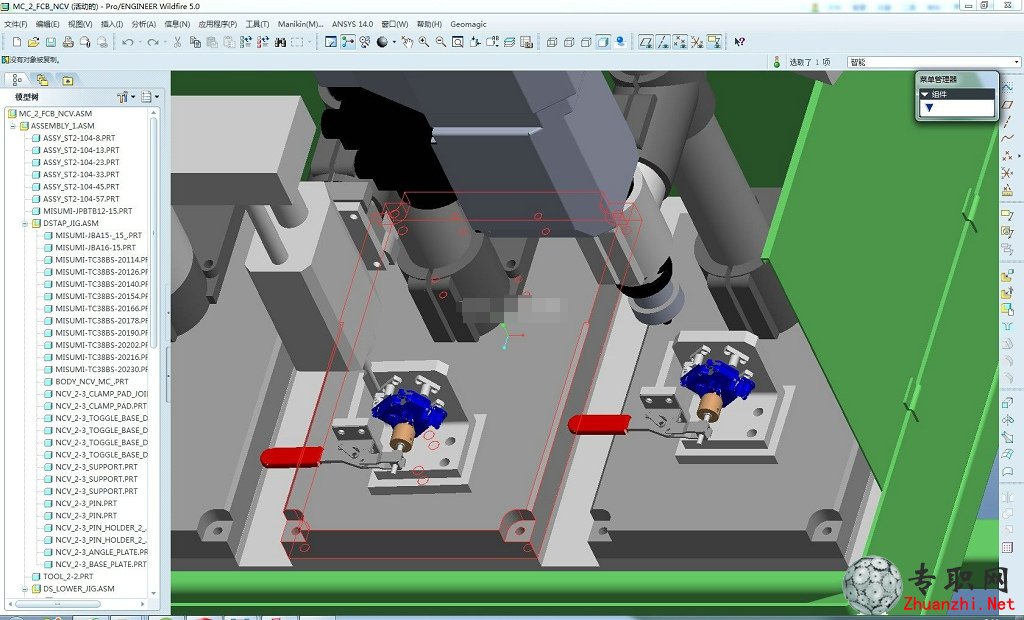Click the Open folder icon
This screenshot has width=1024, height=620.
[33, 42]
